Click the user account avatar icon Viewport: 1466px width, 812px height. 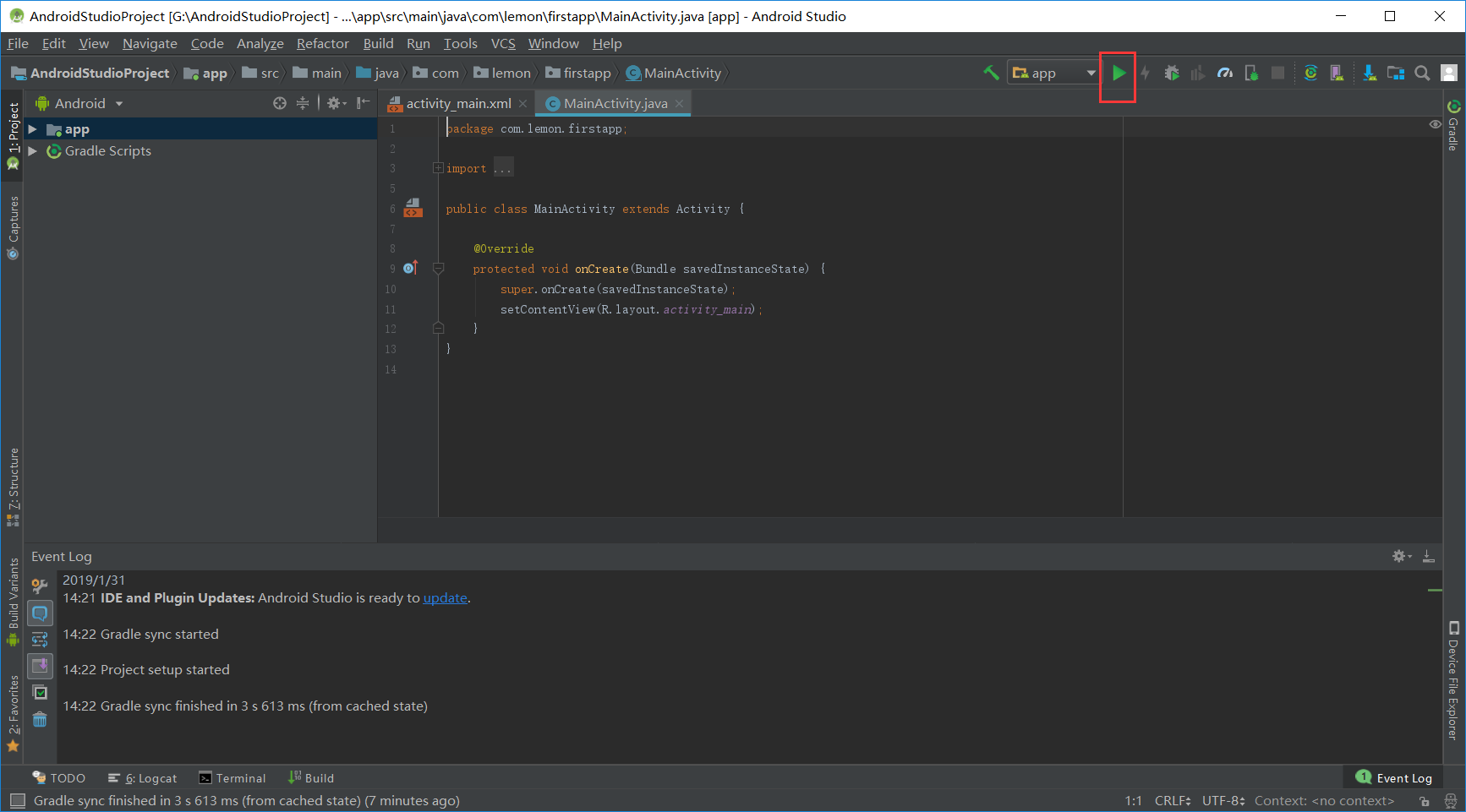click(1449, 74)
